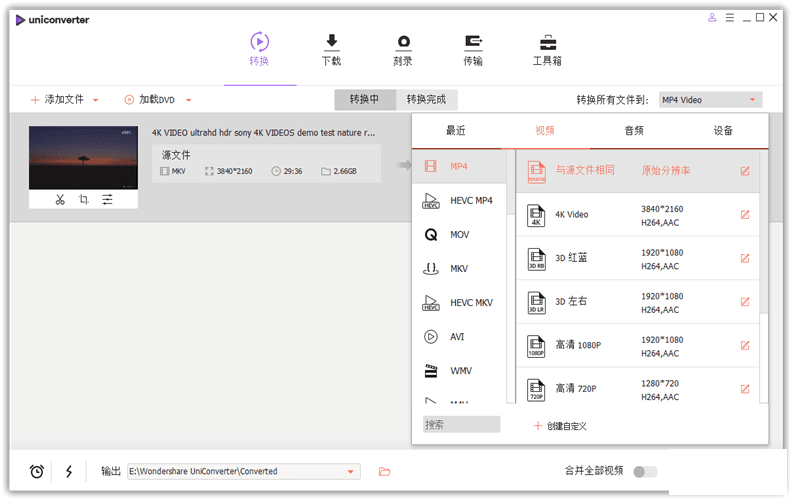The height and width of the screenshot is (500, 792).
Task: Click the lightning high-speed conversion icon
Action: 69,472
